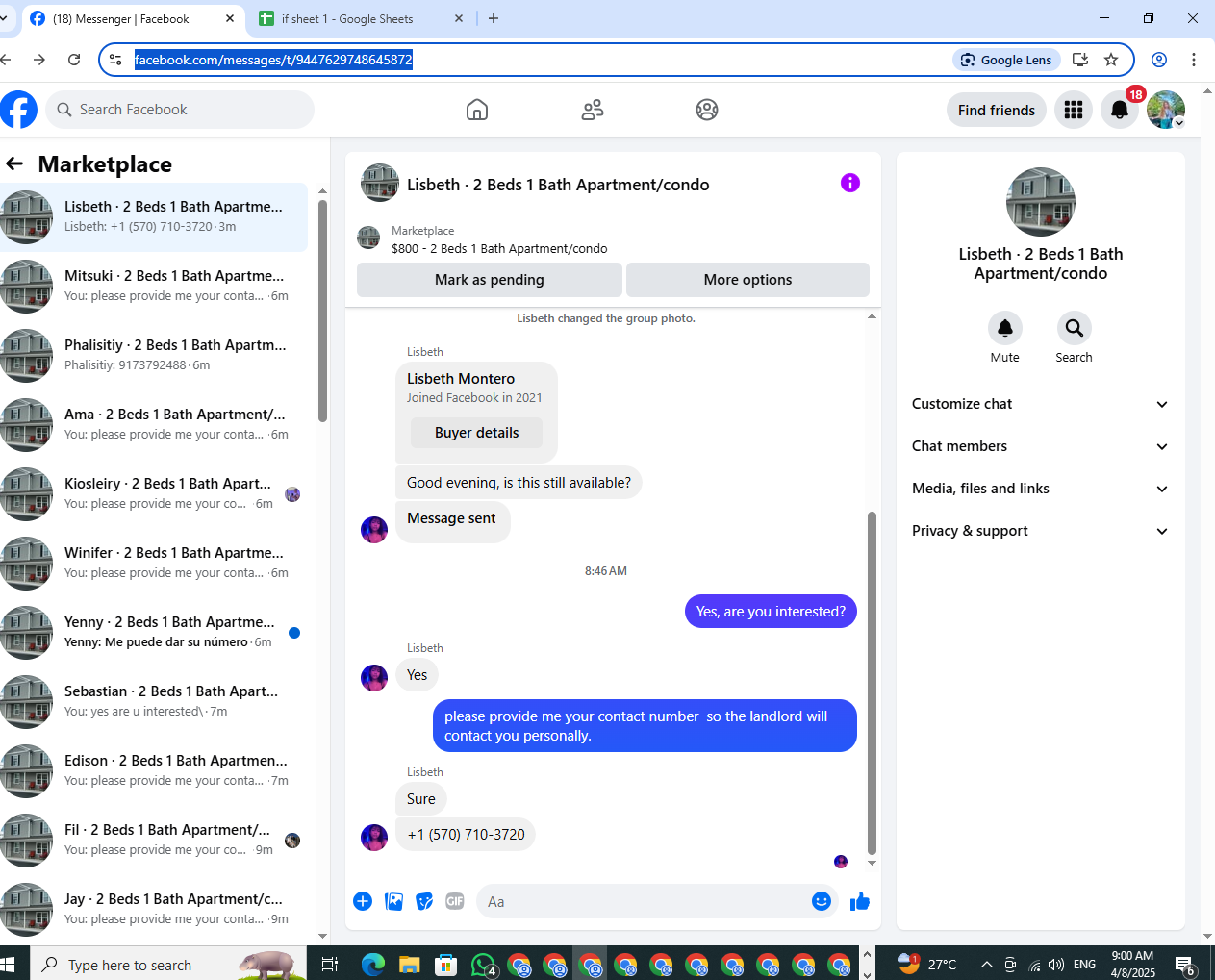Open the $800 2 Beds listing link
Image resolution: width=1215 pixels, height=980 pixels.
coord(499,248)
